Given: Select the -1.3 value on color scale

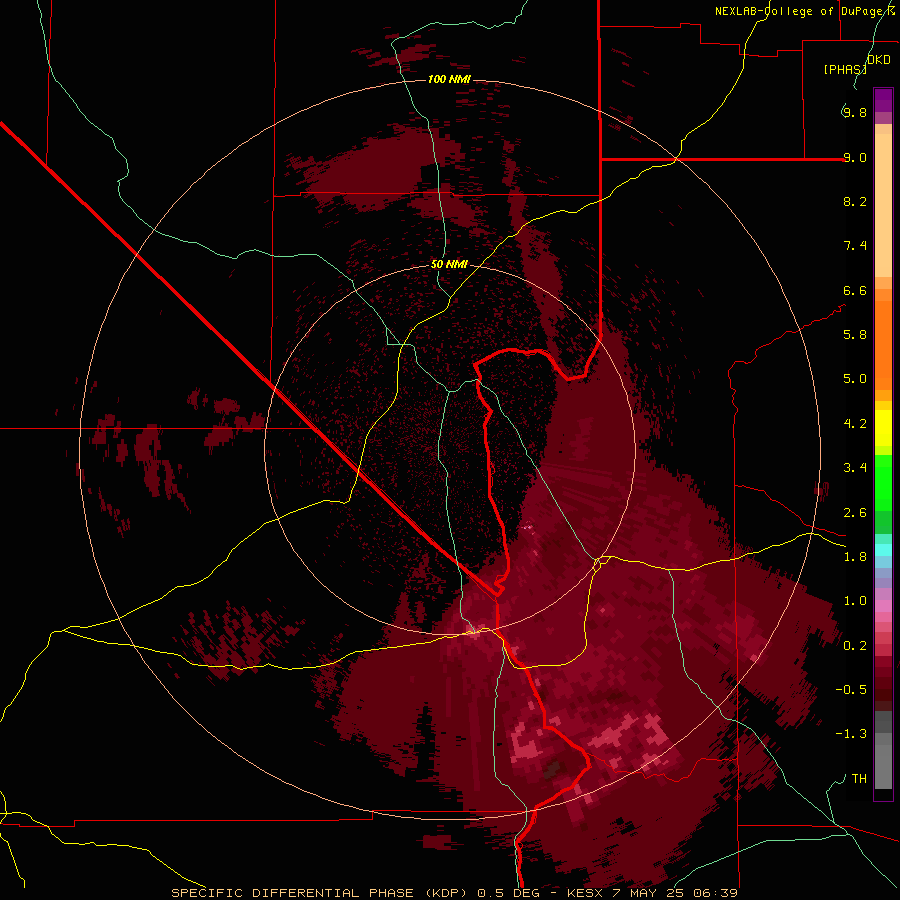Looking at the screenshot, I should (851, 734).
